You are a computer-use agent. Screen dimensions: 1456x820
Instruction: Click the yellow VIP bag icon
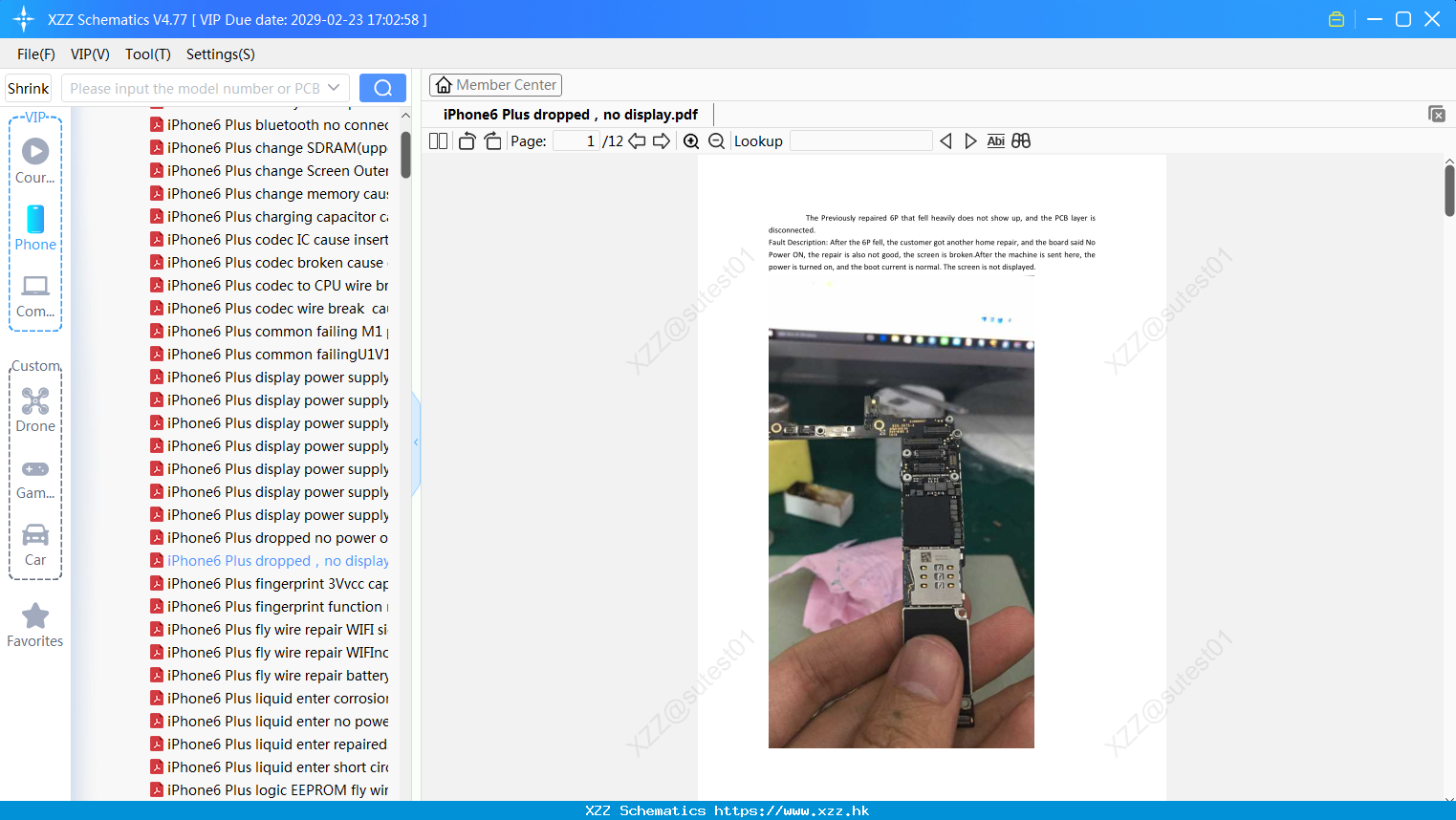click(1336, 19)
